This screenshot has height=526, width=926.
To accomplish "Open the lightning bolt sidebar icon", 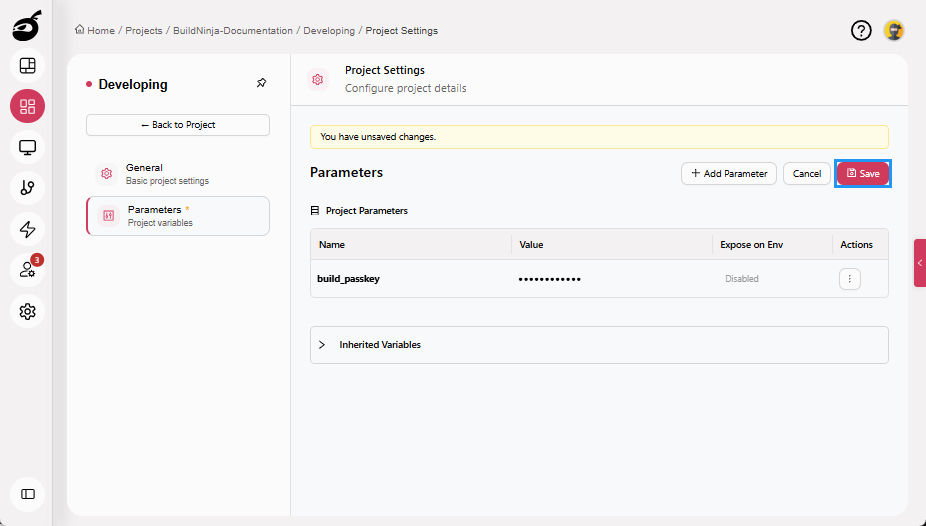I will [27, 229].
